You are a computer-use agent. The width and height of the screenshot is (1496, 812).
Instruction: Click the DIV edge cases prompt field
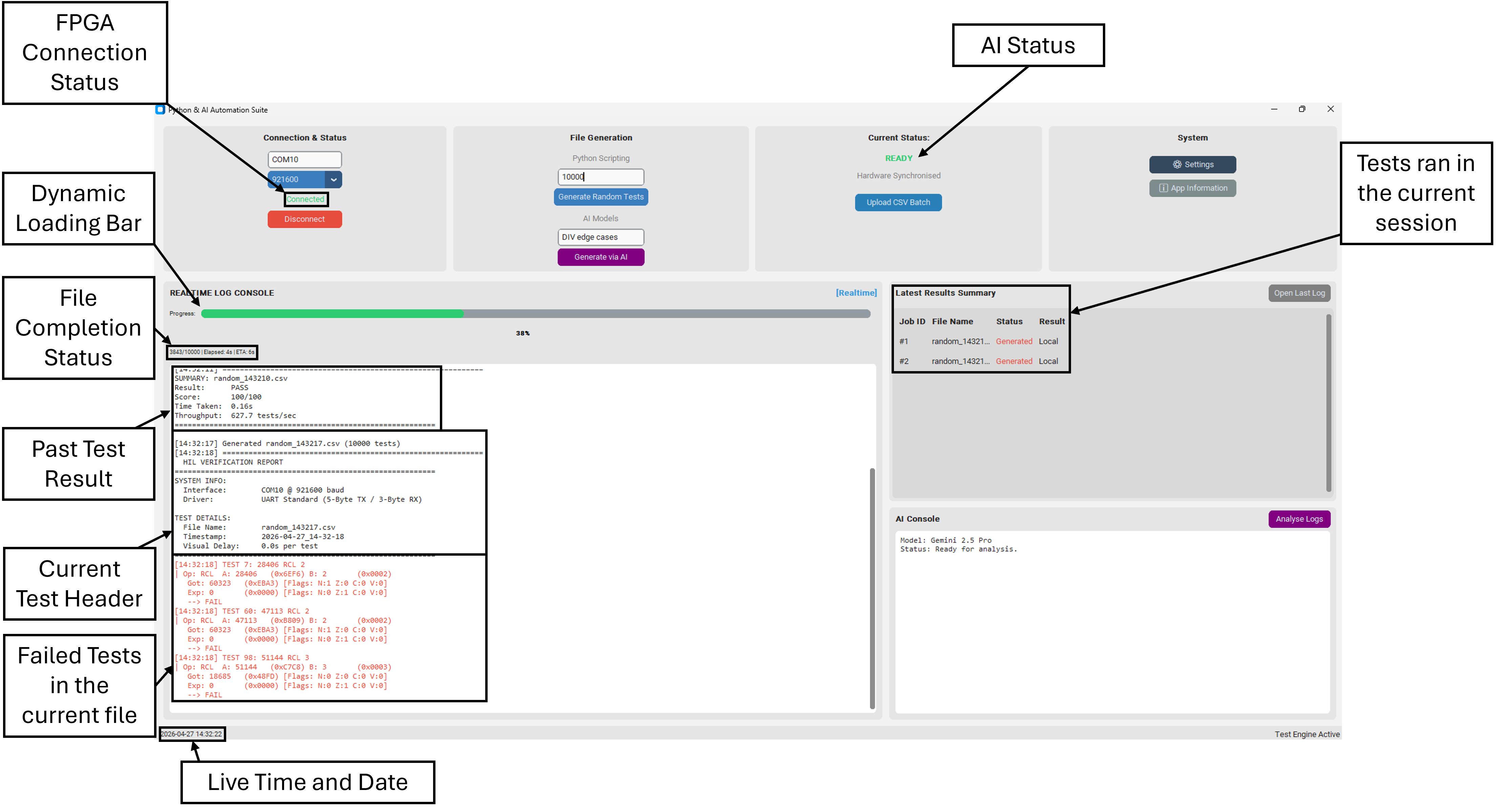(600, 237)
